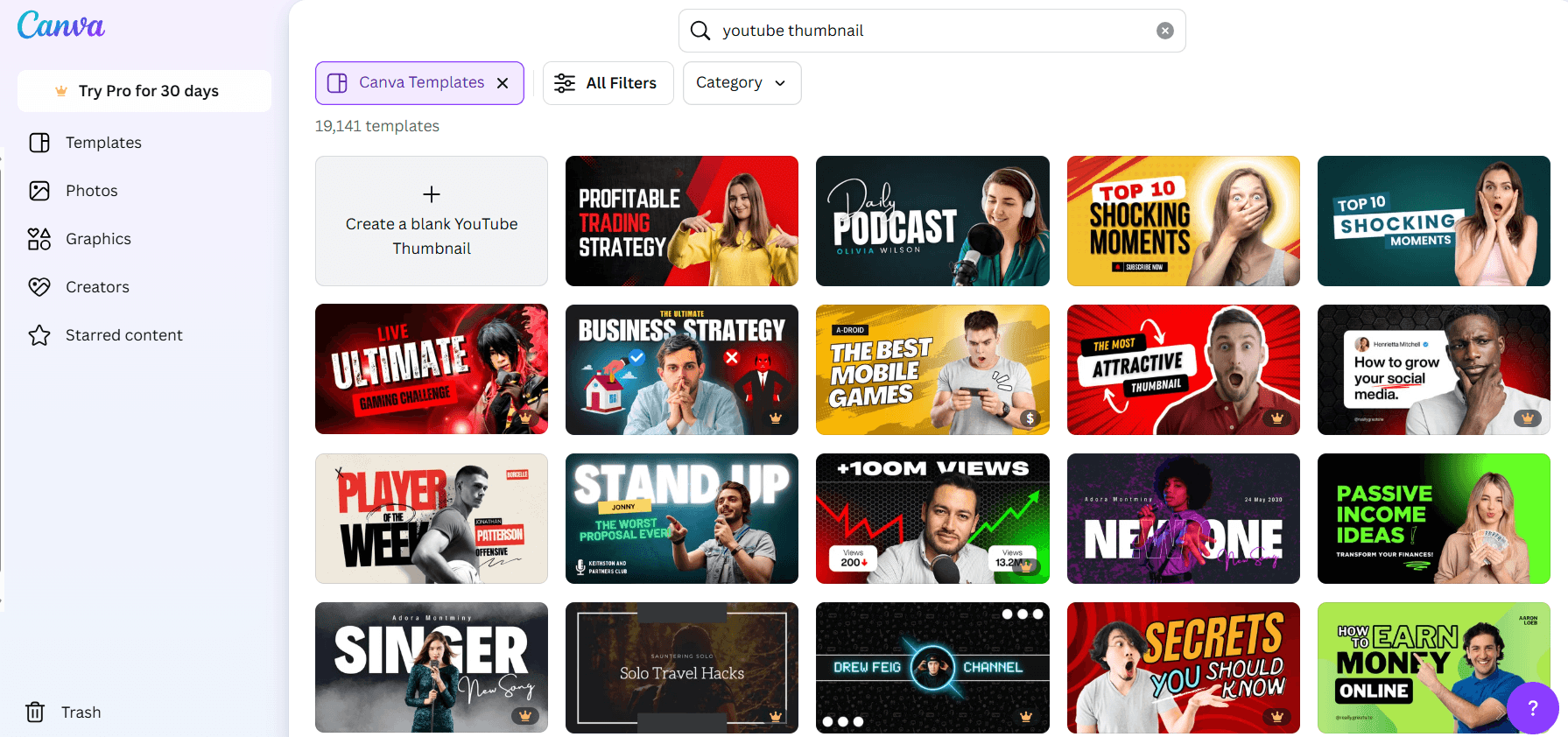Pick Secrets You Should Know template
This screenshot has width=1568, height=737.
(x=1184, y=667)
